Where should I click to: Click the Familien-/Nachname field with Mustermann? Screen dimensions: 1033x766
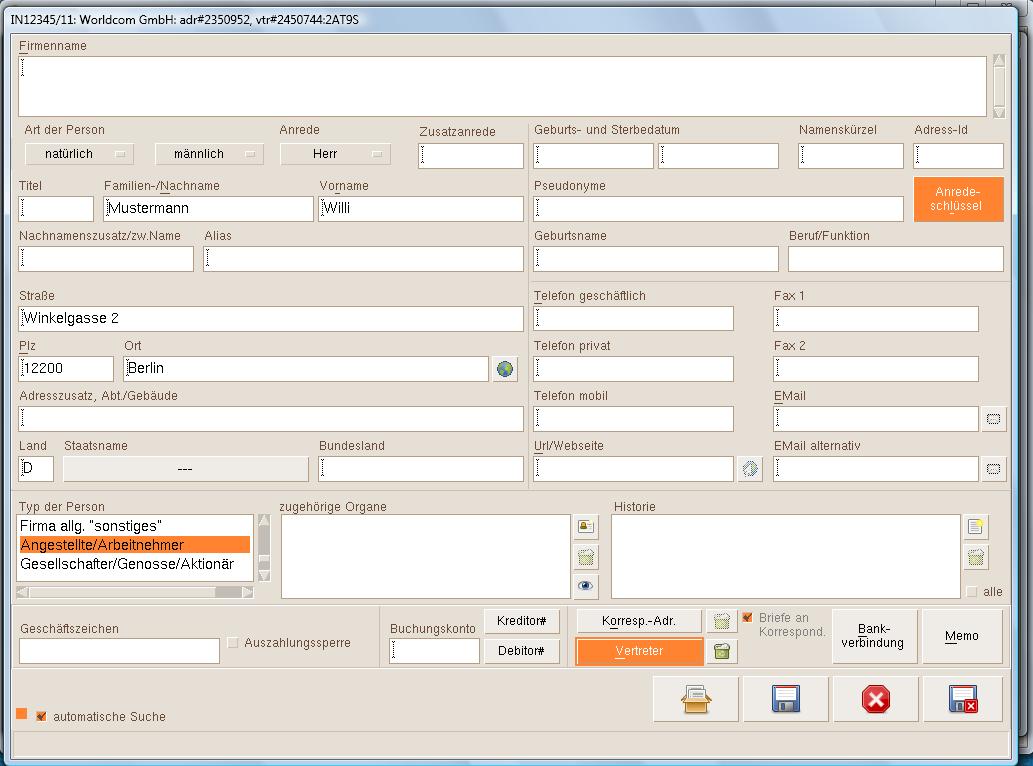(x=208, y=209)
